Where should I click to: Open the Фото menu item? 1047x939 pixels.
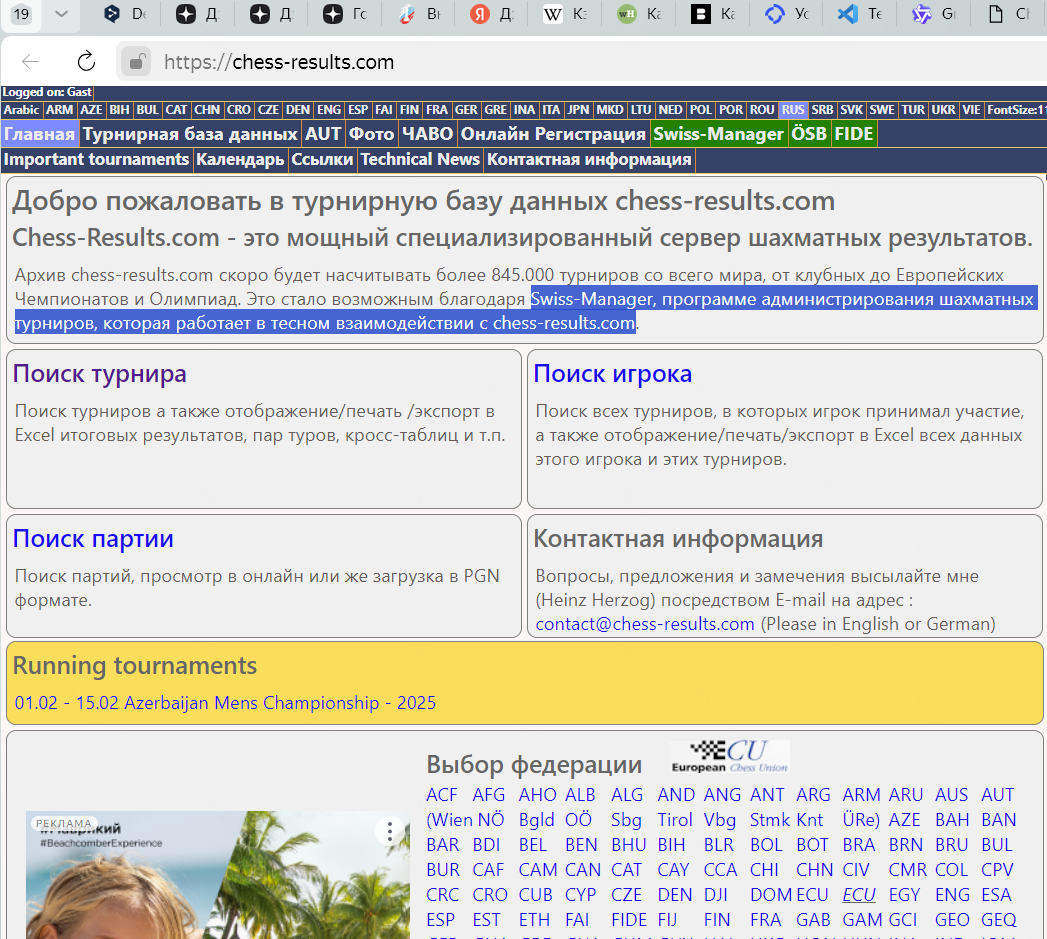tap(371, 134)
